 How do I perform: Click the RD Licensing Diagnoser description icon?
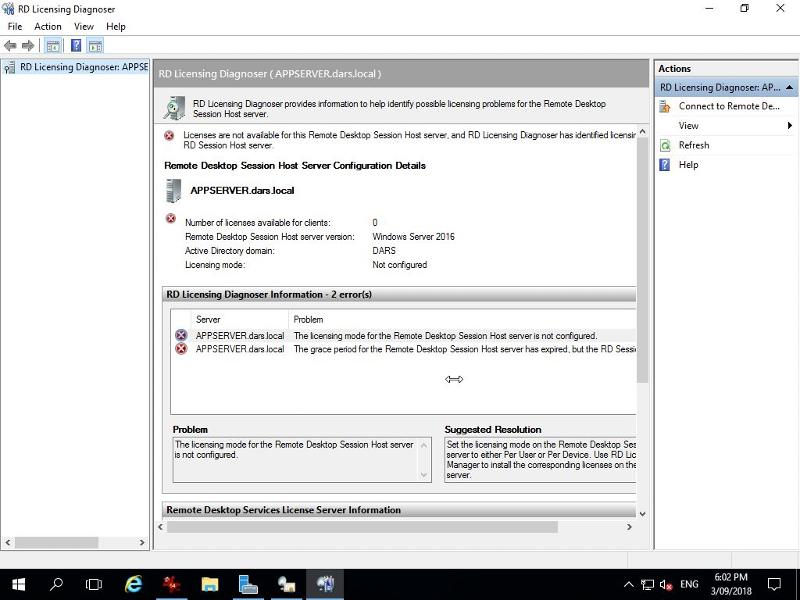(174, 108)
